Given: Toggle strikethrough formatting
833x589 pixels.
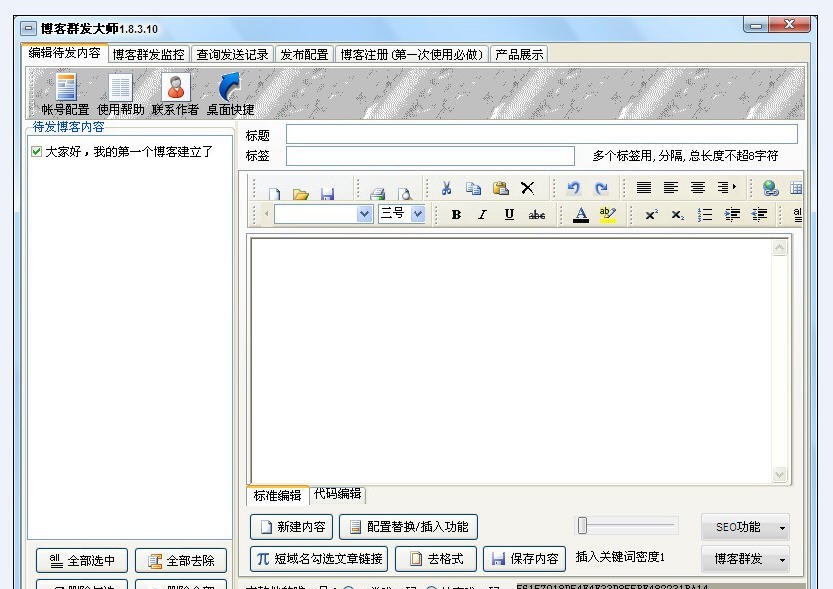Looking at the screenshot, I should tap(537, 215).
